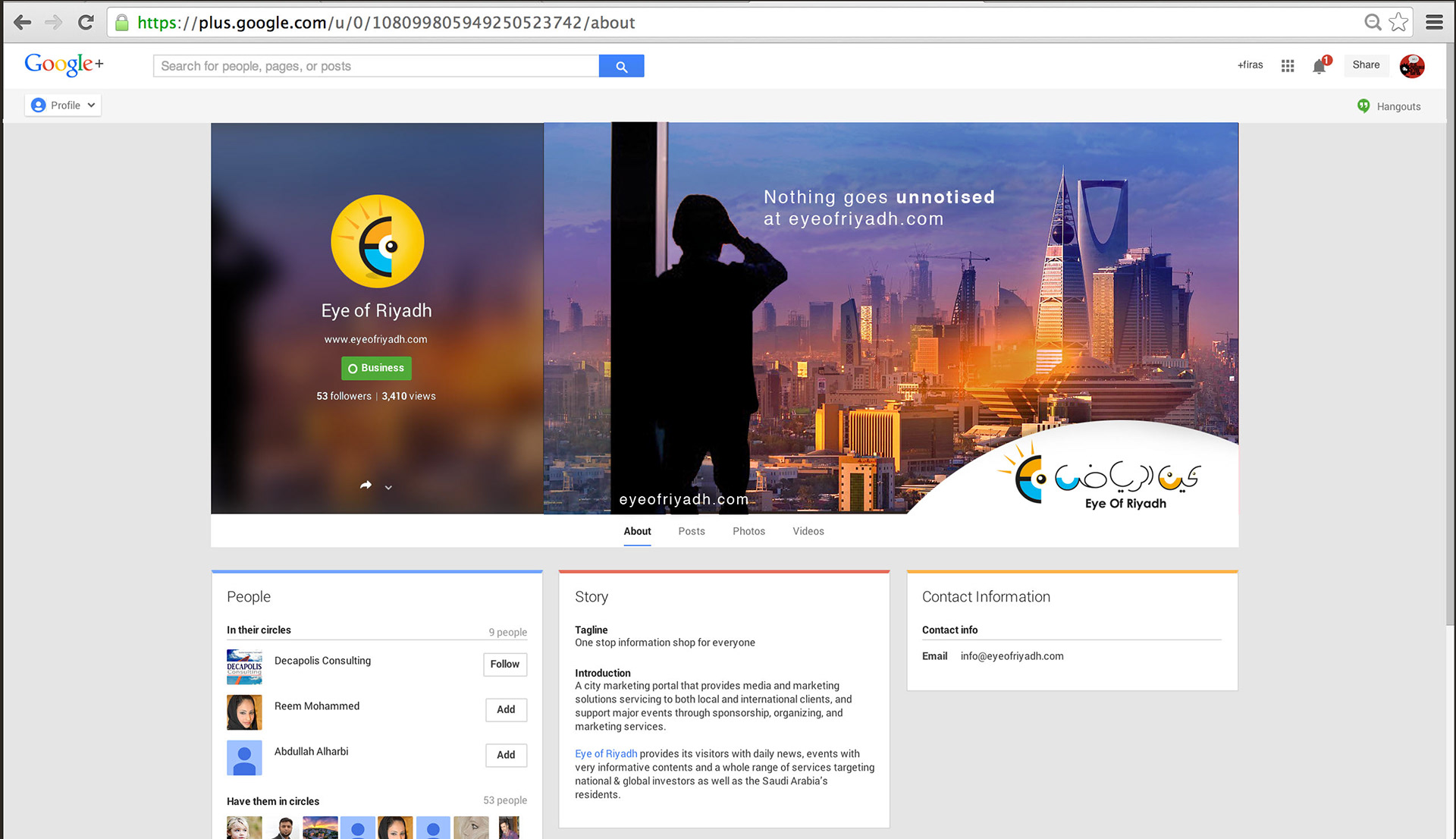Open www.eyeofriyadh.com link
Viewport: 1456px width, 839px height.
[375, 339]
